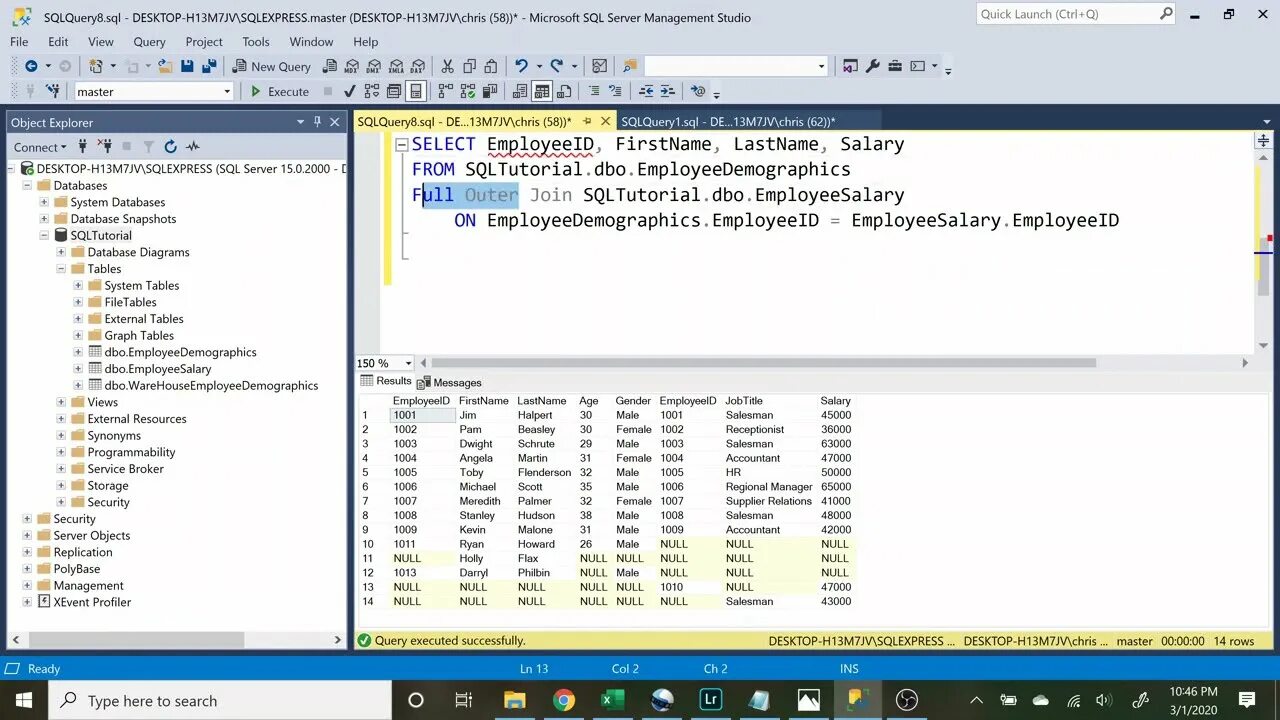Switch to SQLQuery1.sql tab

coord(728,121)
